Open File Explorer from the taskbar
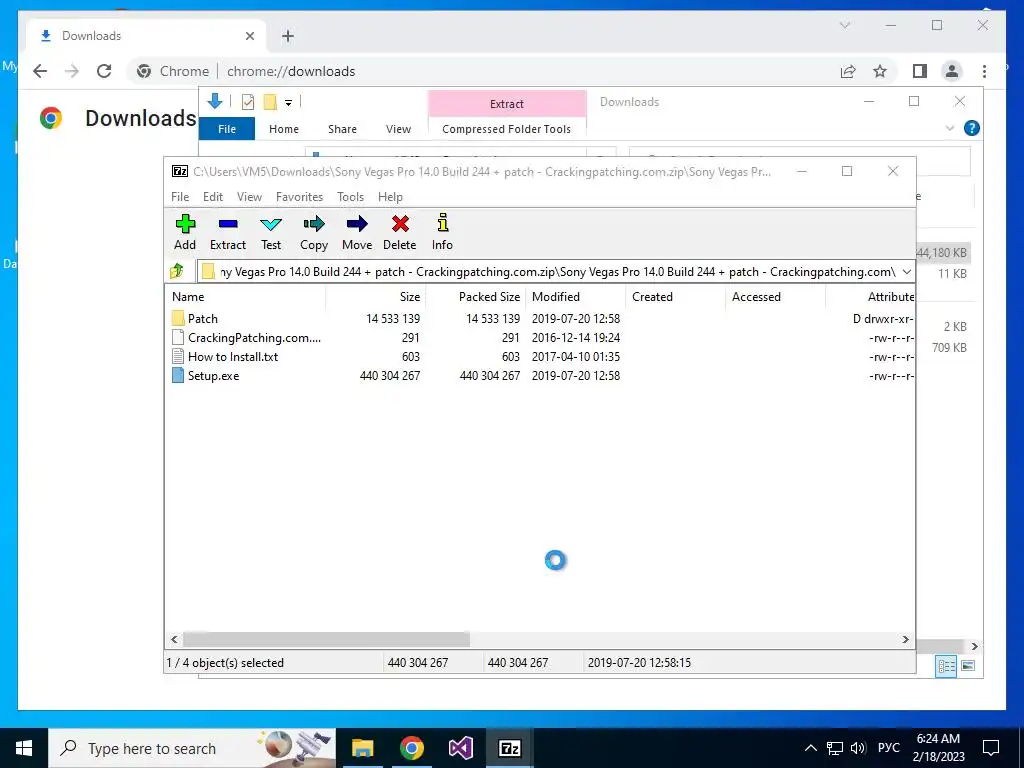Image resolution: width=1024 pixels, height=768 pixels. pos(362,748)
